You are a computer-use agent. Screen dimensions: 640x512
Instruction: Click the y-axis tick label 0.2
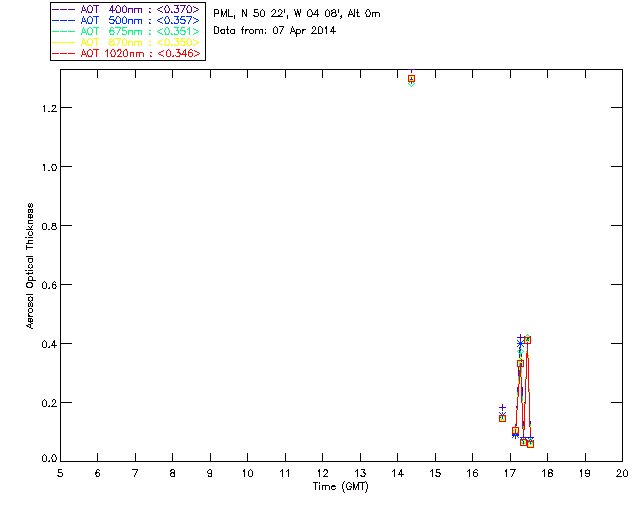(49, 403)
